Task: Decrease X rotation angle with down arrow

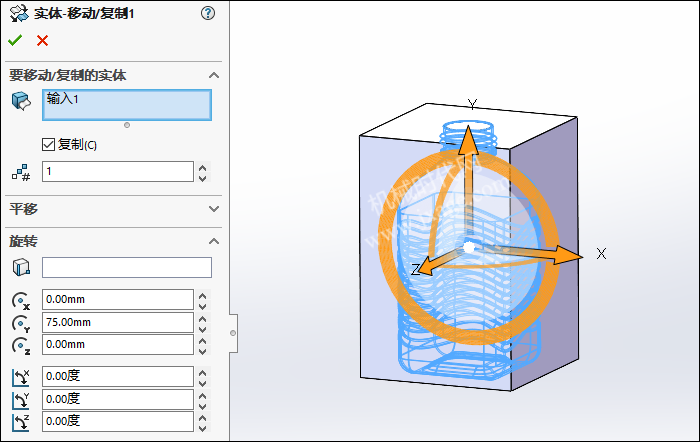Action: 203,382
